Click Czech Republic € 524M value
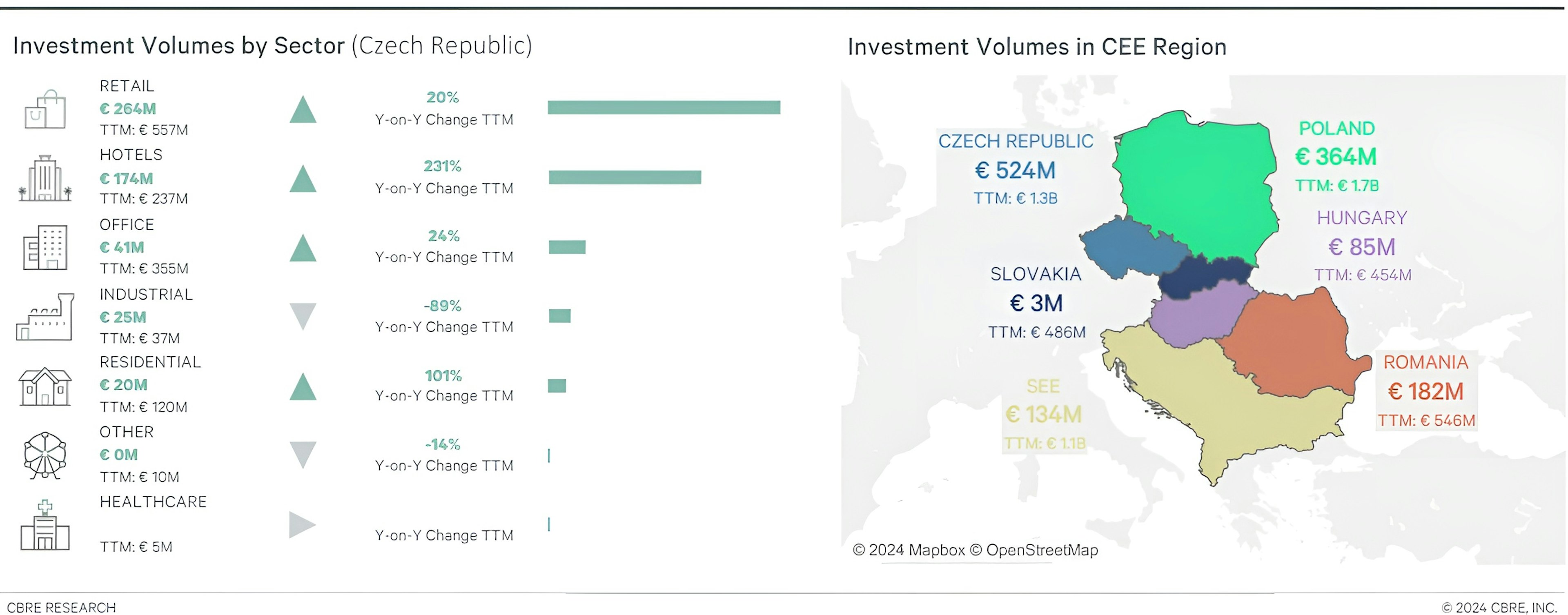 click(x=1015, y=170)
